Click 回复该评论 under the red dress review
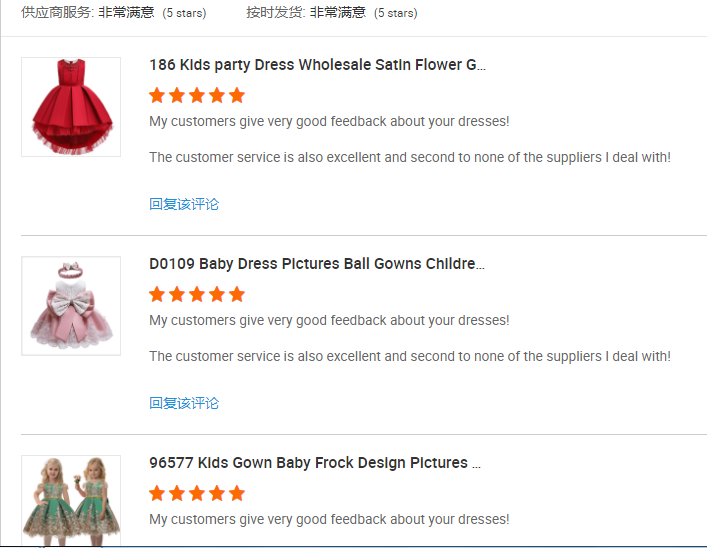The width and height of the screenshot is (707, 548). point(184,204)
